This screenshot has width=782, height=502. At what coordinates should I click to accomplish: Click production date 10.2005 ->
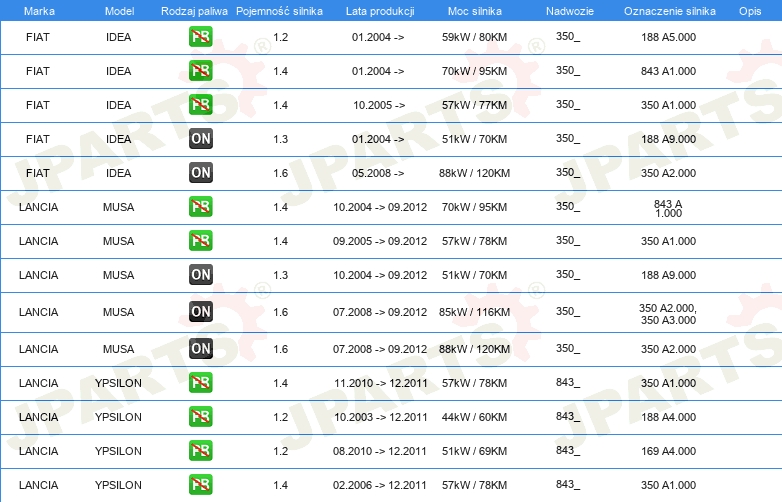point(379,105)
